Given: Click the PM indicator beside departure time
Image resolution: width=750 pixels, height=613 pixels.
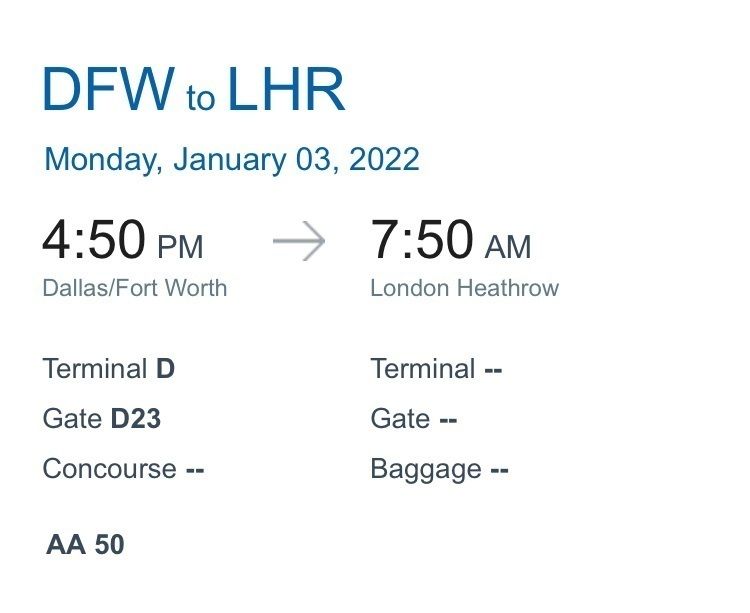Looking at the screenshot, I should pos(180,246).
